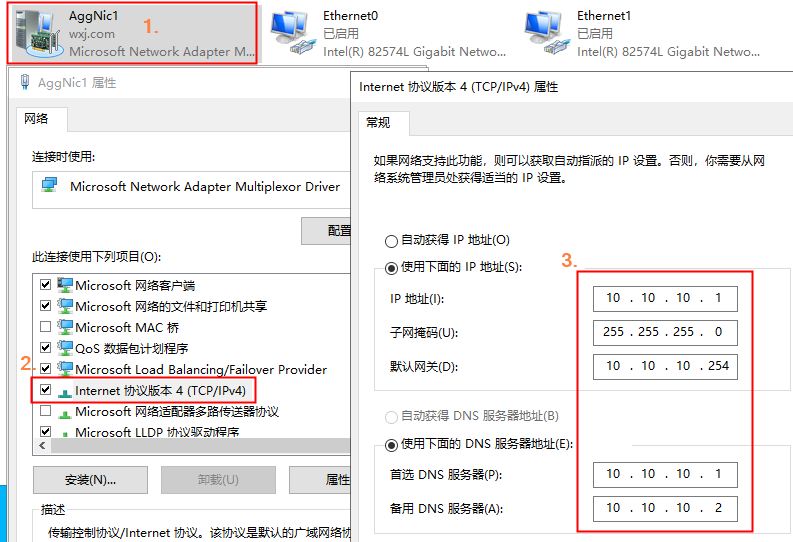Toggle Microsoft 网络客户端 checkbox
The height and width of the screenshot is (542, 793).
[x=46, y=285]
